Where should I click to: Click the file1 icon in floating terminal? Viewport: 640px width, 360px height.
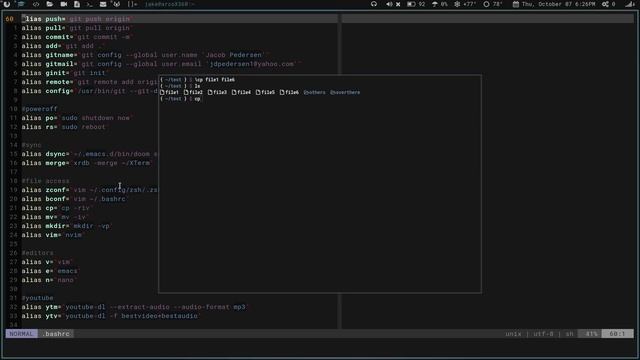click(x=162, y=92)
